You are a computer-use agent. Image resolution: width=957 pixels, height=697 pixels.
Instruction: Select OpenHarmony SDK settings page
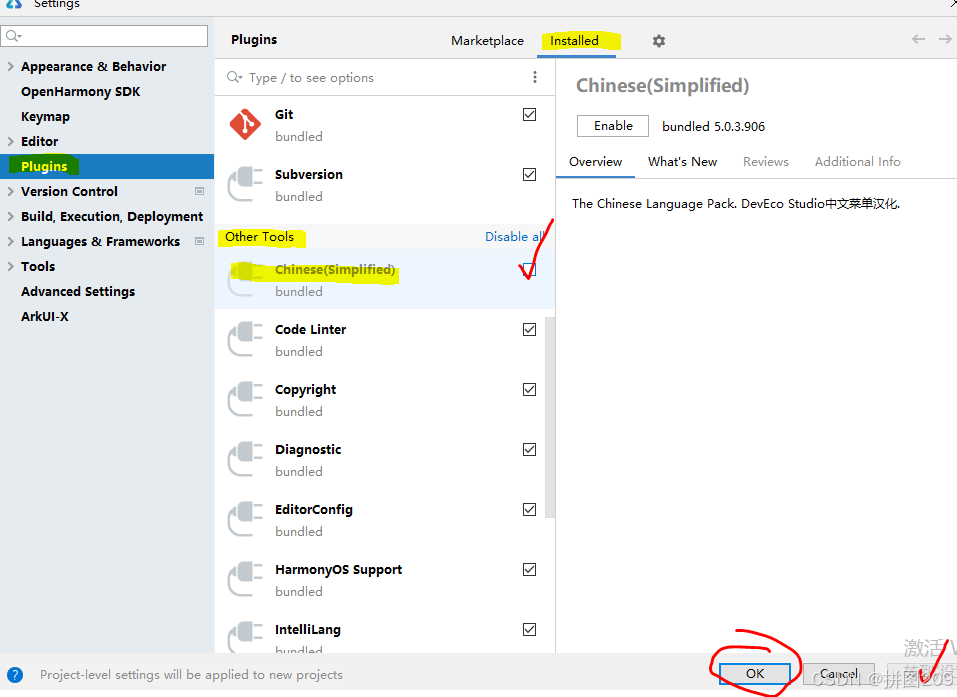click(x=81, y=92)
